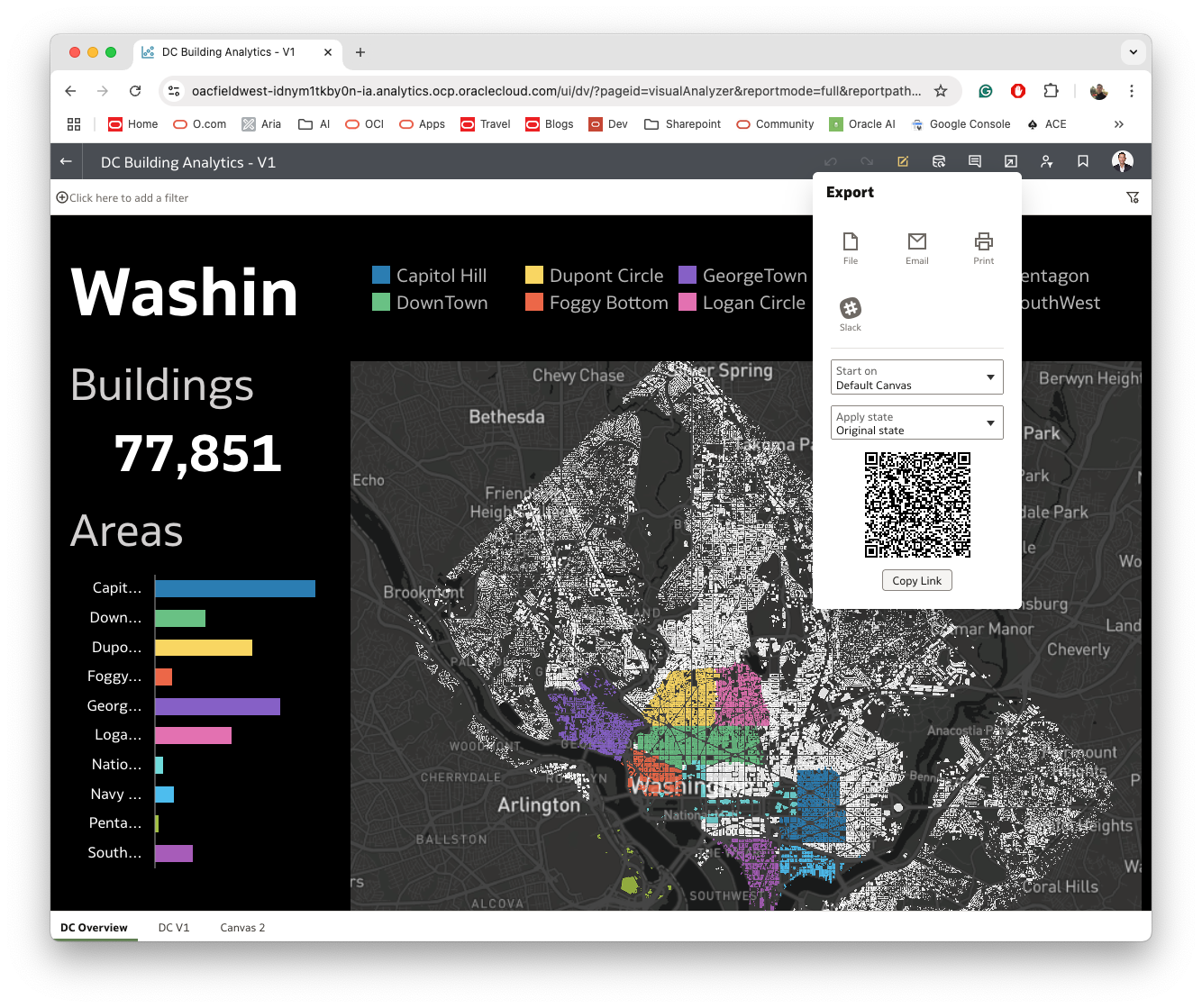The image size is (1202, 1008).
Task: Export the workbook as a File
Action: point(851,248)
